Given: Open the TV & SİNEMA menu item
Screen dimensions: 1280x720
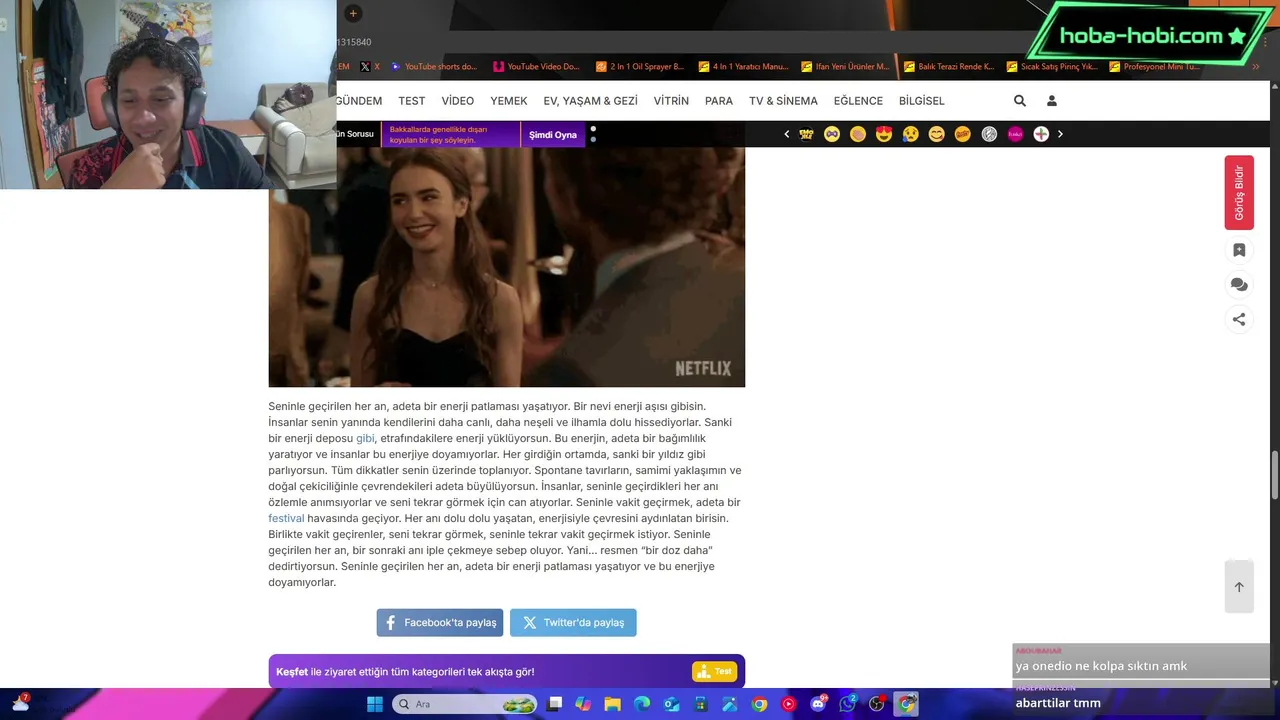Looking at the screenshot, I should pos(783,101).
